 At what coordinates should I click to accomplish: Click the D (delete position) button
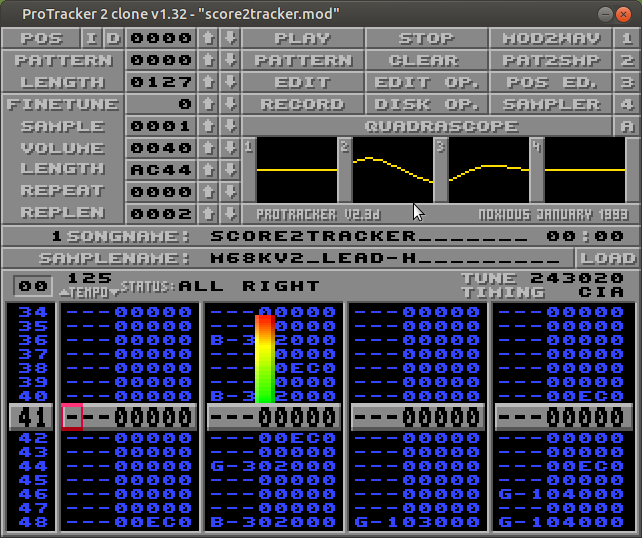[113, 38]
